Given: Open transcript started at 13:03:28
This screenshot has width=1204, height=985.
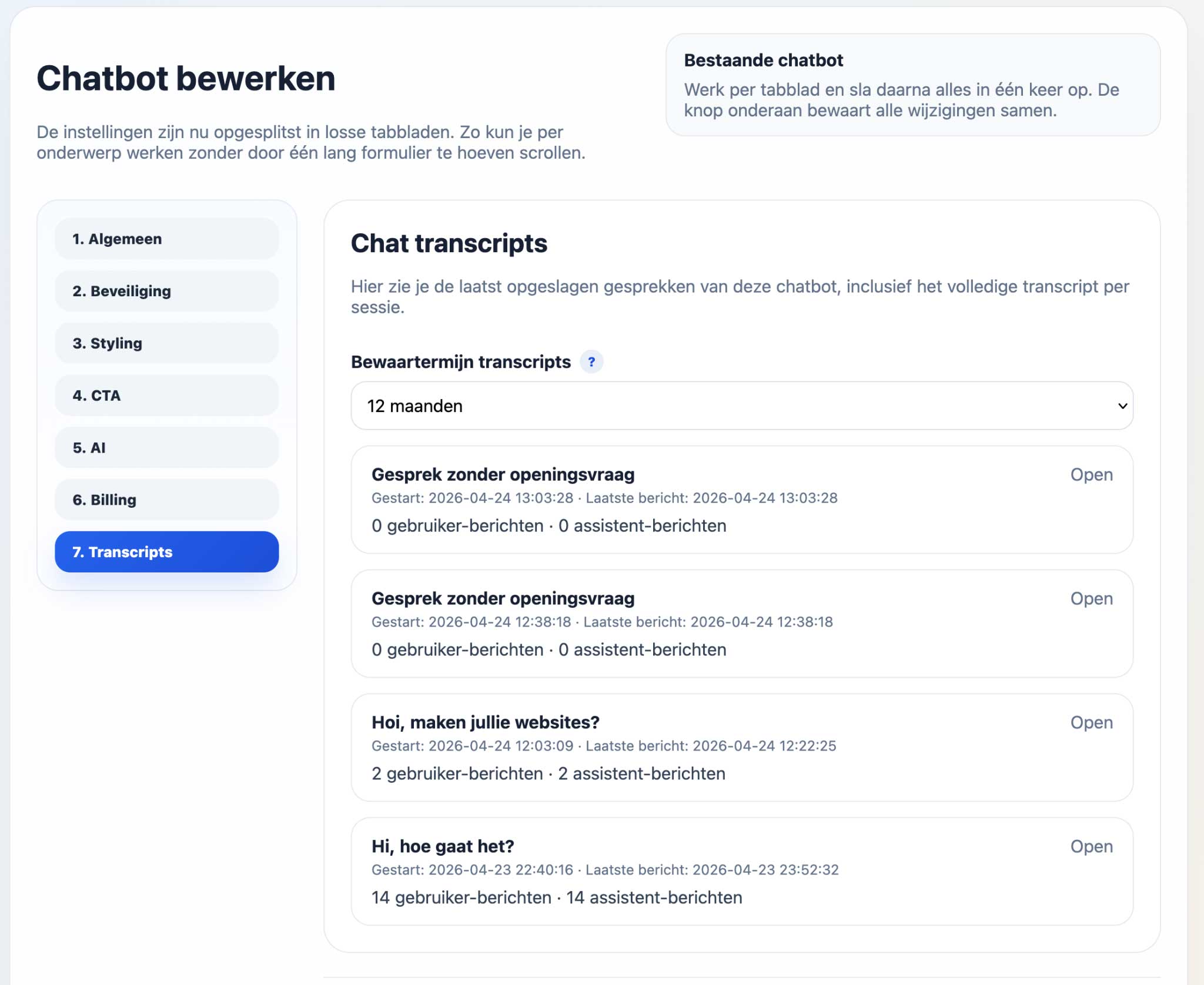Looking at the screenshot, I should tap(1091, 475).
